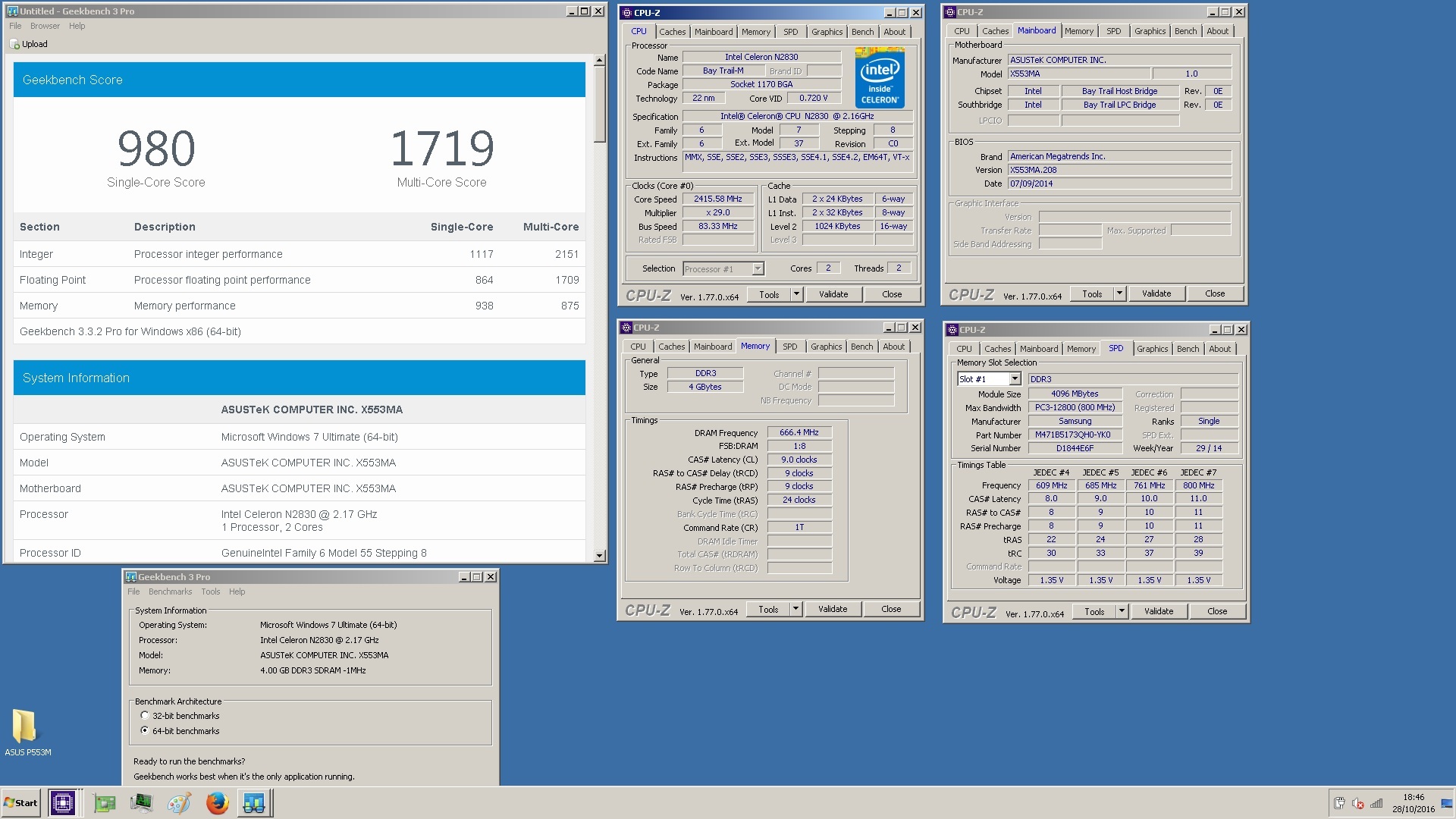Screen dimensions: 1456x819
Task: Expand Tools dropdown arrow in CPU window
Action: 796,294
